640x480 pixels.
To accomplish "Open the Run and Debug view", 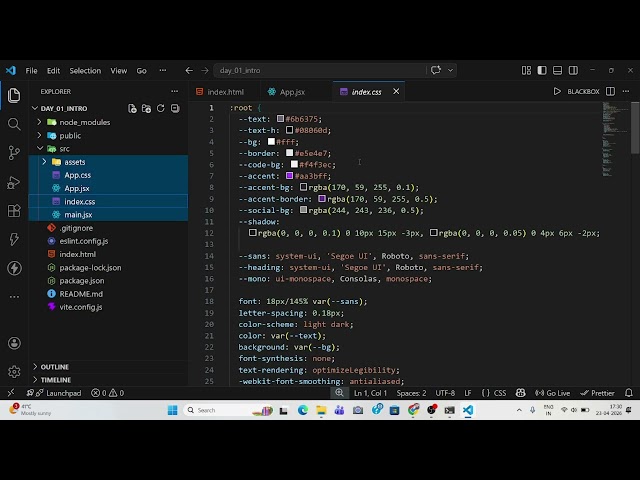I will [14, 182].
